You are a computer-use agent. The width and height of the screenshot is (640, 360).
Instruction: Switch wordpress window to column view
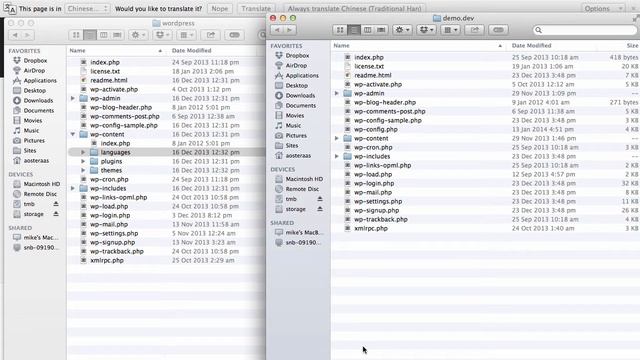click(103, 35)
